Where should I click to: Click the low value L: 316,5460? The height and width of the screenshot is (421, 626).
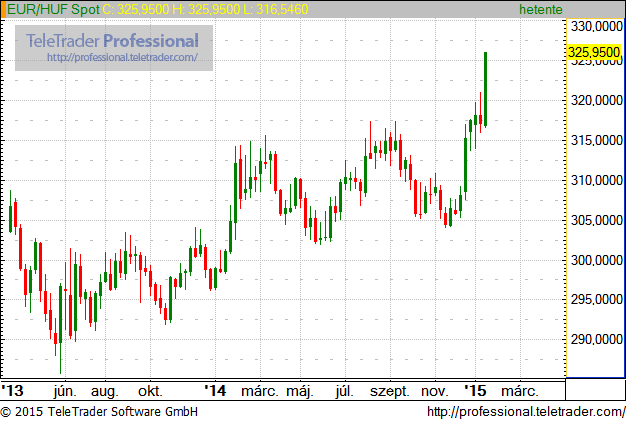pos(276,9)
